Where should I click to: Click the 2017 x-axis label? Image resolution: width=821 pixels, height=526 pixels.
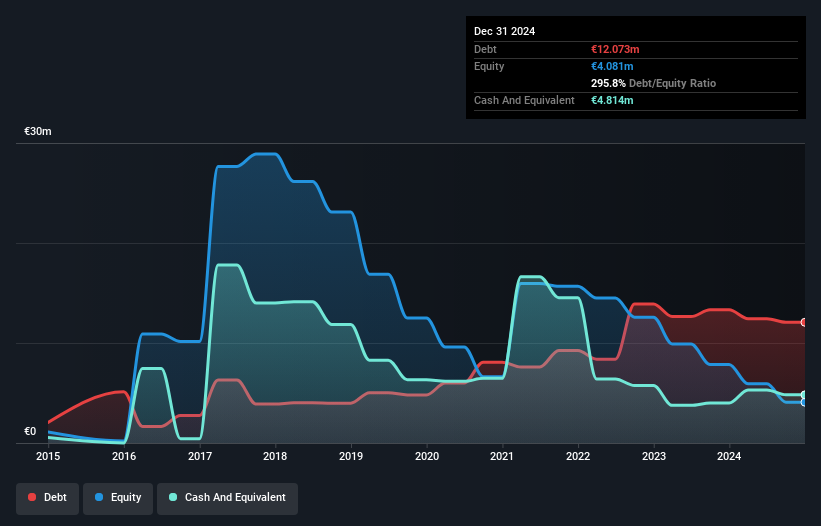[200, 456]
